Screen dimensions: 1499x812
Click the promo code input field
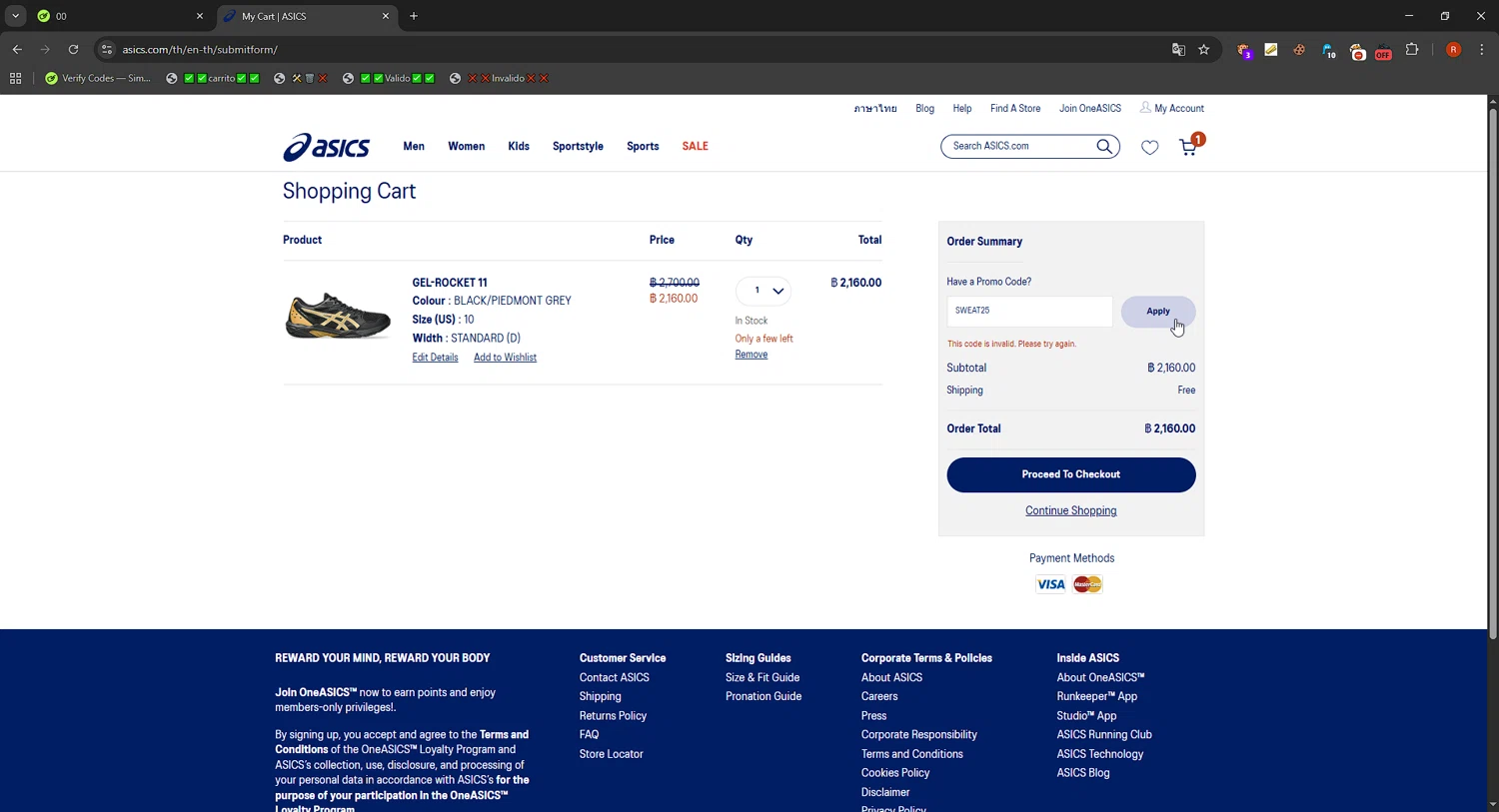pos(1029,312)
